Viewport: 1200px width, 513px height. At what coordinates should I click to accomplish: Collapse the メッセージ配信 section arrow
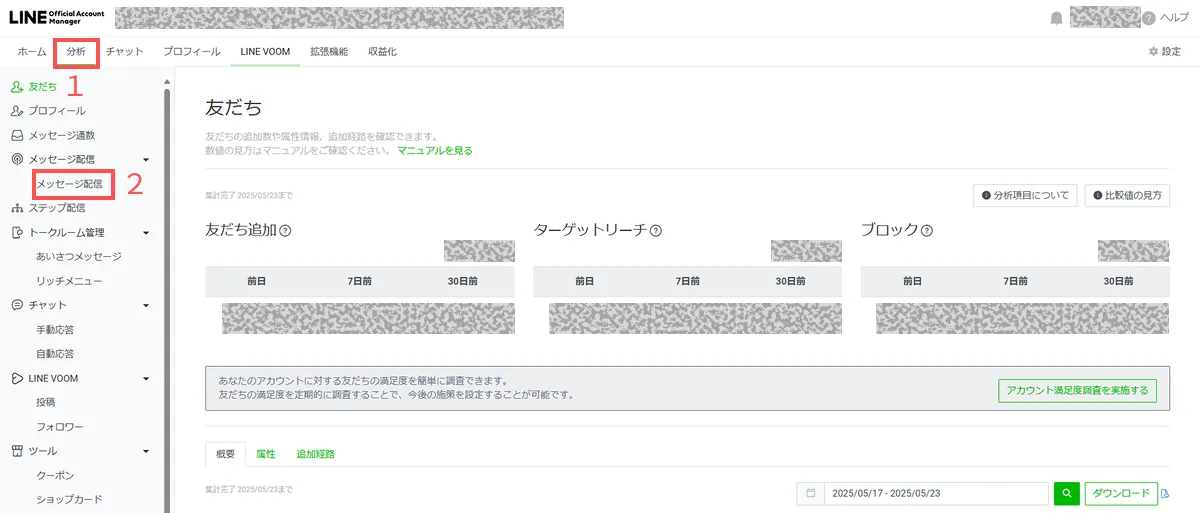pos(146,160)
